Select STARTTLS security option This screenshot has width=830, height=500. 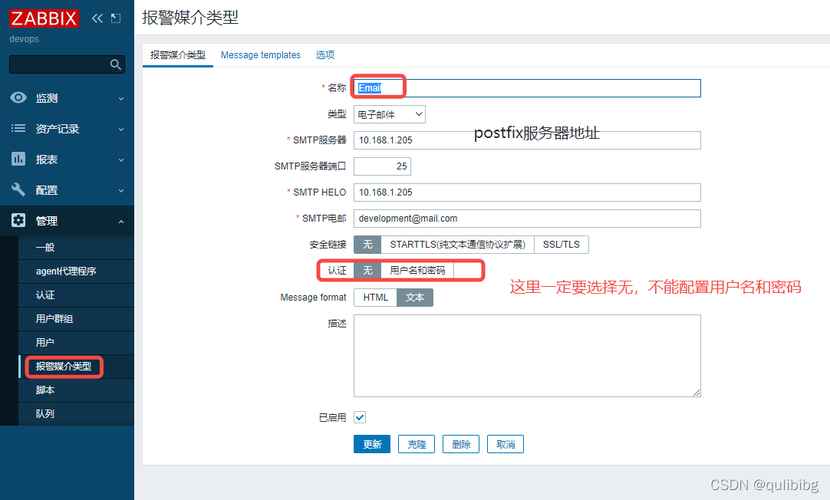(x=457, y=244)
